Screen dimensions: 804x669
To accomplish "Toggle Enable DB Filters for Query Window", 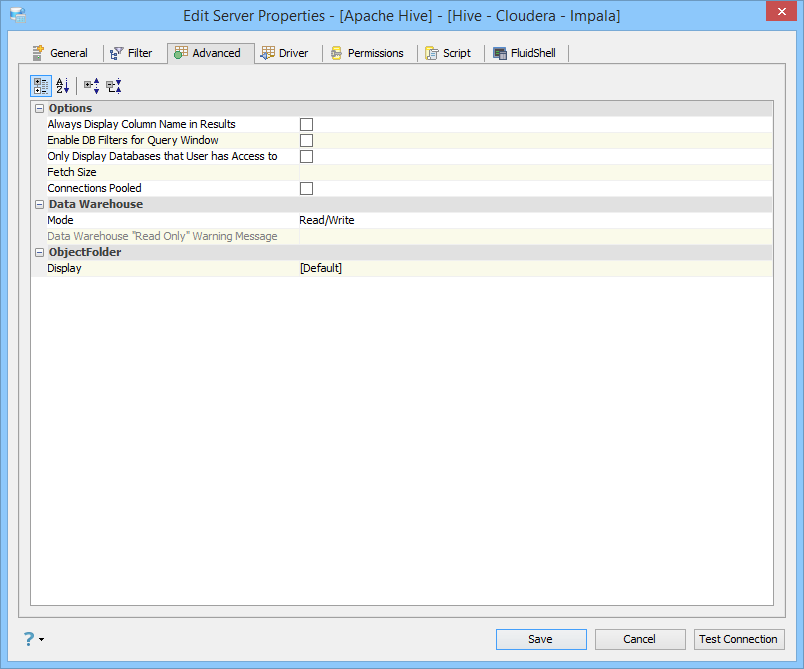I will tap(306, 140).
